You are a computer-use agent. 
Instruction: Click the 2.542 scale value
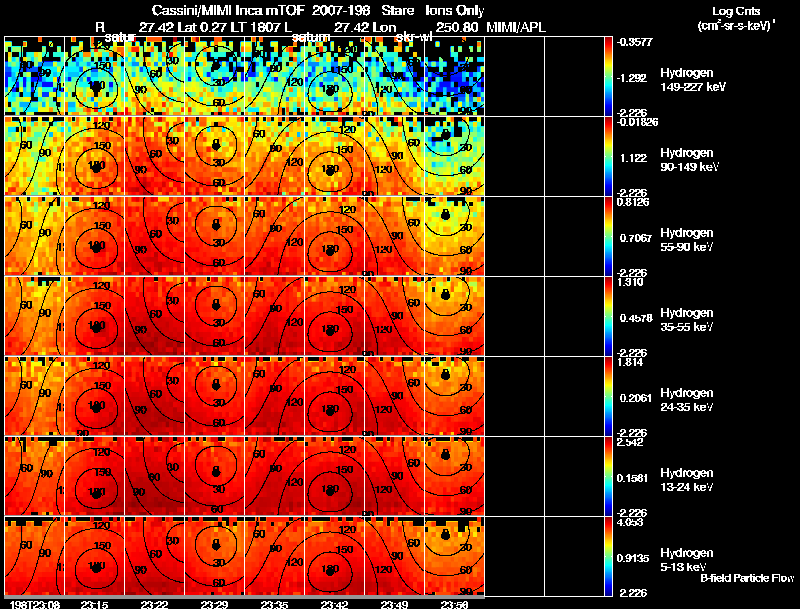click(x=630, y=442)
